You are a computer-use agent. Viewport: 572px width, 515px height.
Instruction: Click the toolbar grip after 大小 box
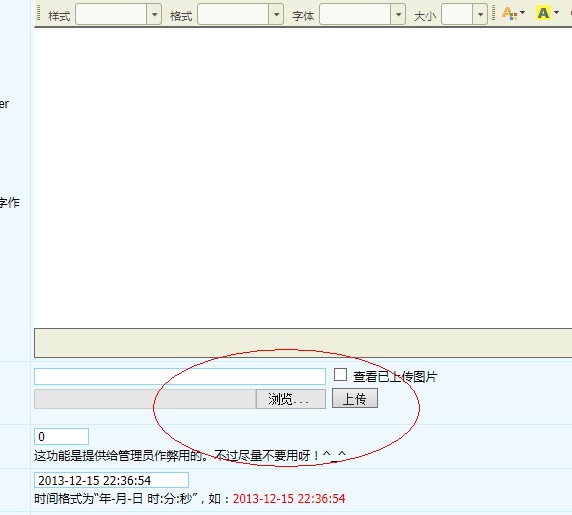494,13
